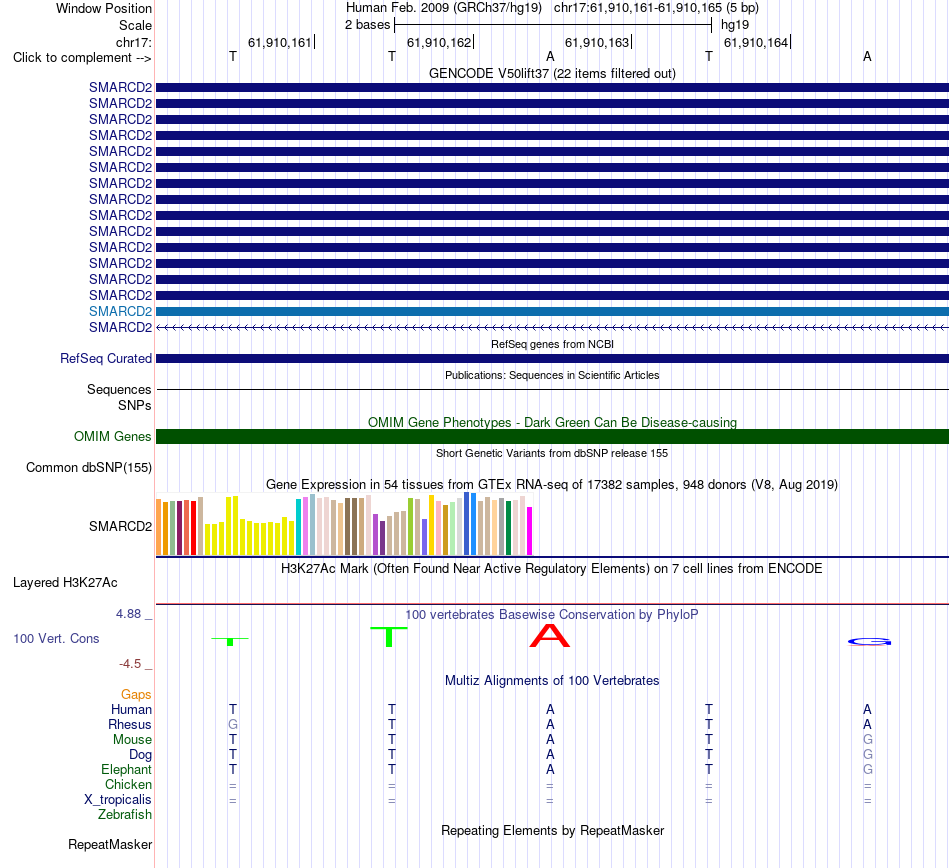Click the H3K27Ac Mark track title
Screen dimensions: 950x868
coord(552,568)
